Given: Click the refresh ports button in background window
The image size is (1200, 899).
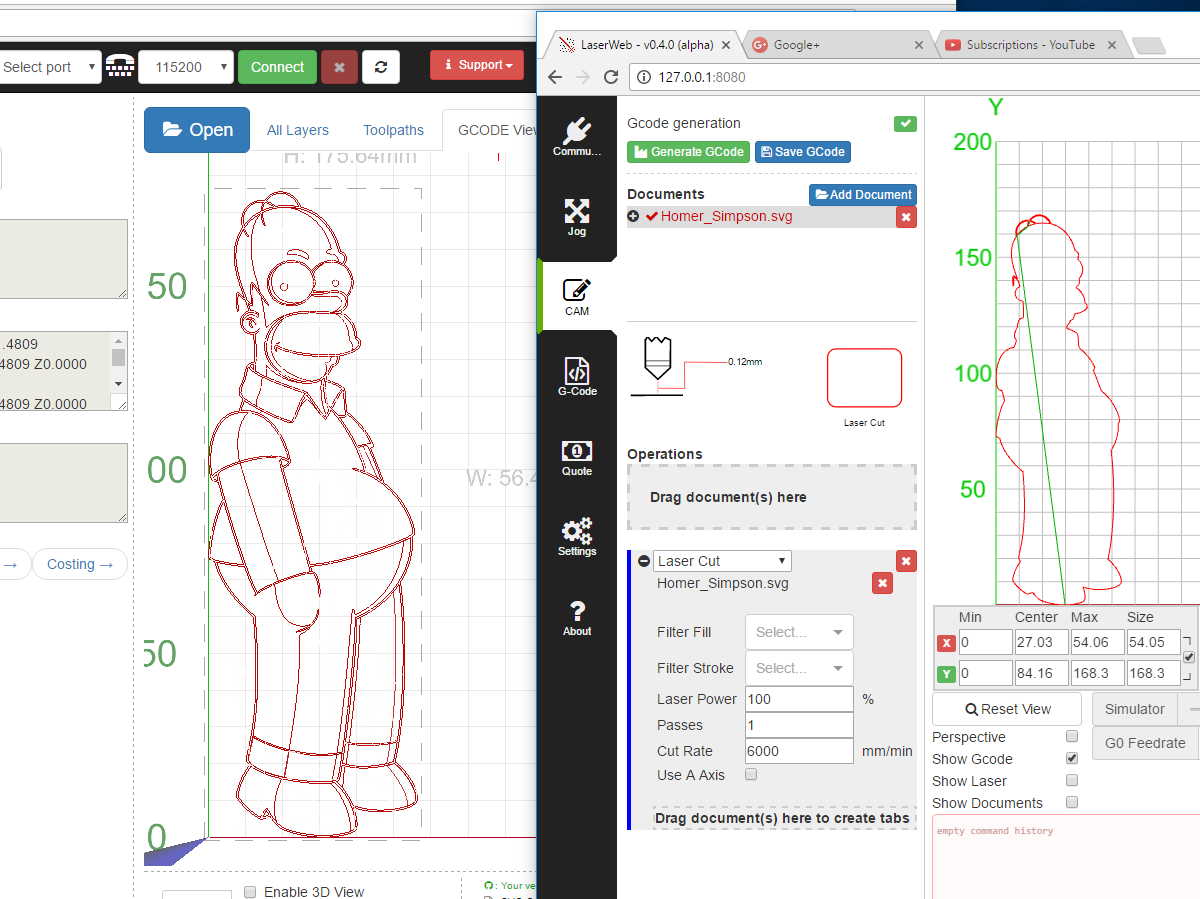Looking at the screenshot, I should [381, 67].
